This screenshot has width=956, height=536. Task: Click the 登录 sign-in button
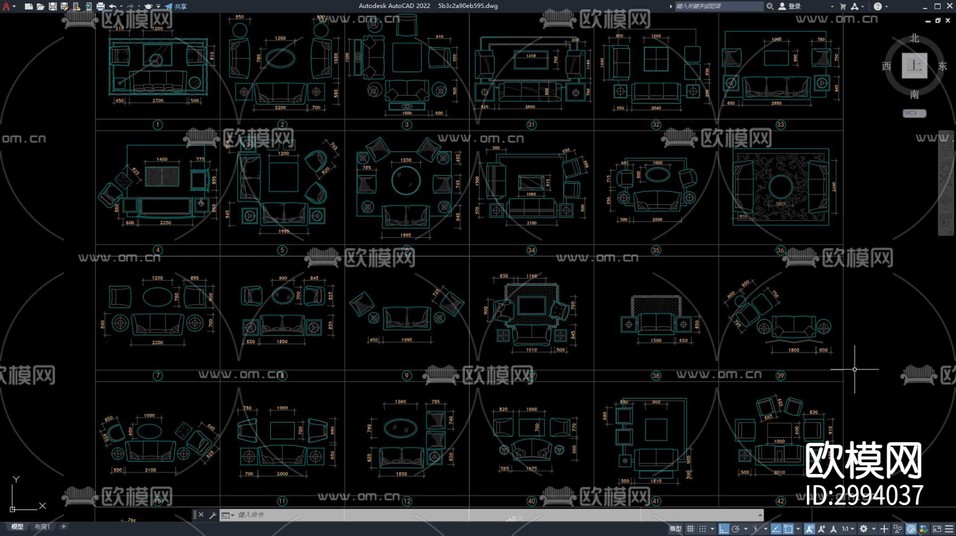[790, 6]
